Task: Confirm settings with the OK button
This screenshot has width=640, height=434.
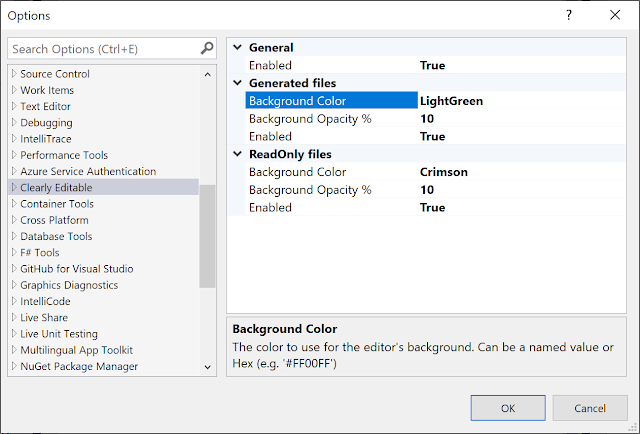Action: [508, 408]
